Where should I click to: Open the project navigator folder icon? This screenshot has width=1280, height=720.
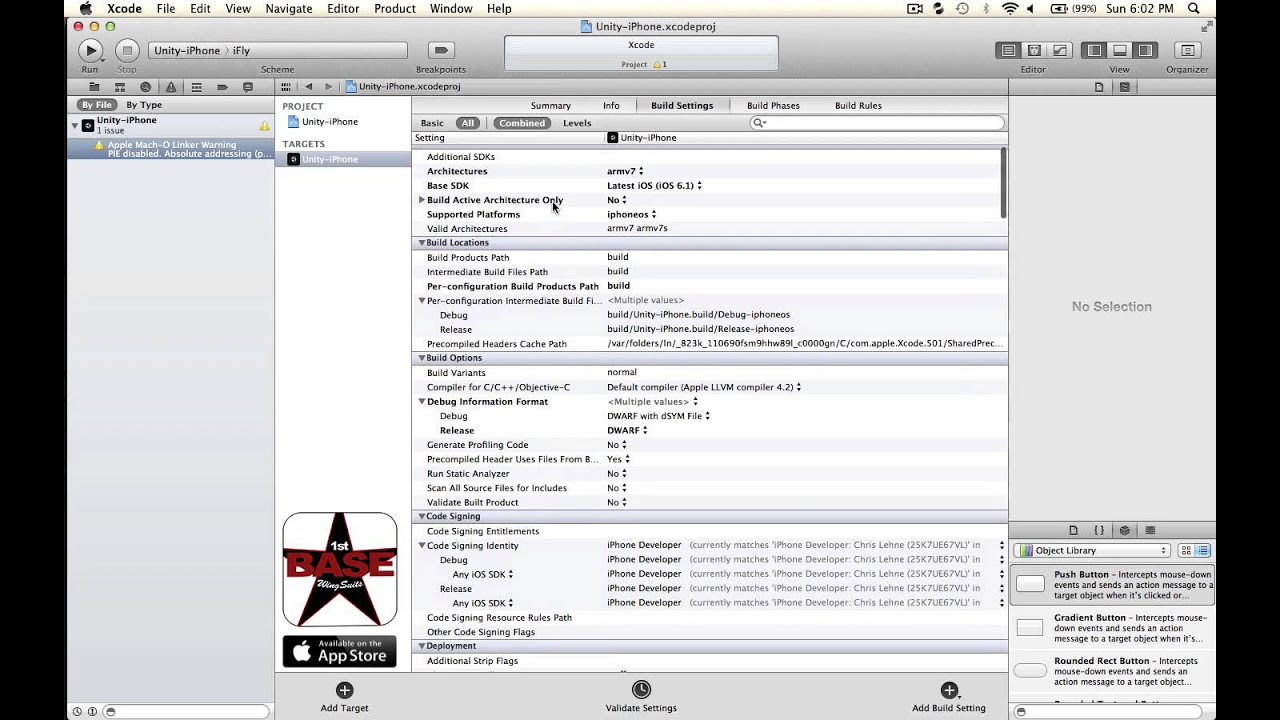pos(94,87)
